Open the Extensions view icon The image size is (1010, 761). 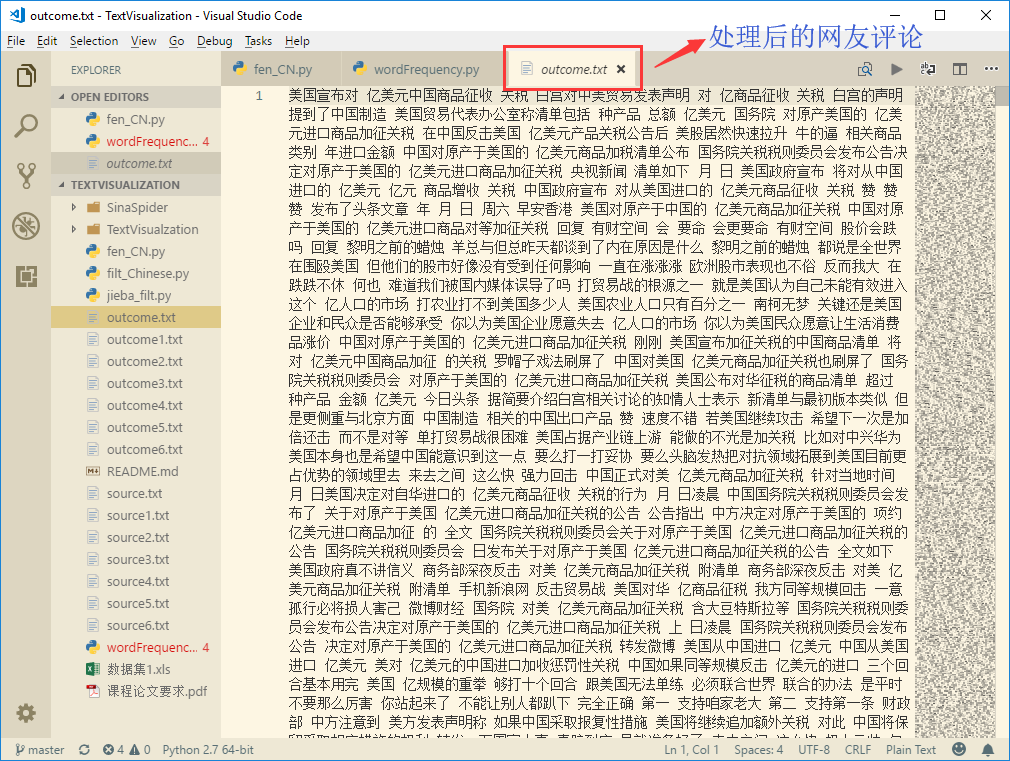[x=26, y=276]
